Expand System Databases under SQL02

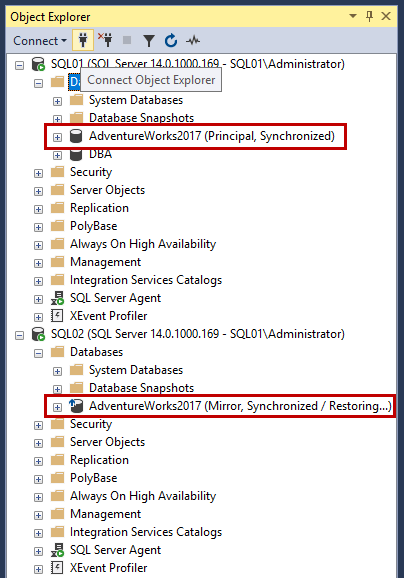coord(57,371)
